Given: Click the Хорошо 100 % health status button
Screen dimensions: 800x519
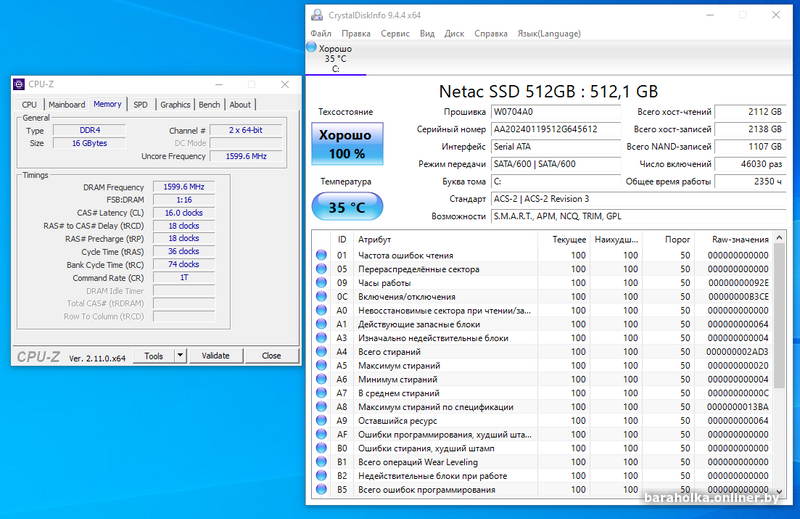Looking at the screenshot, I should point(347,144).
